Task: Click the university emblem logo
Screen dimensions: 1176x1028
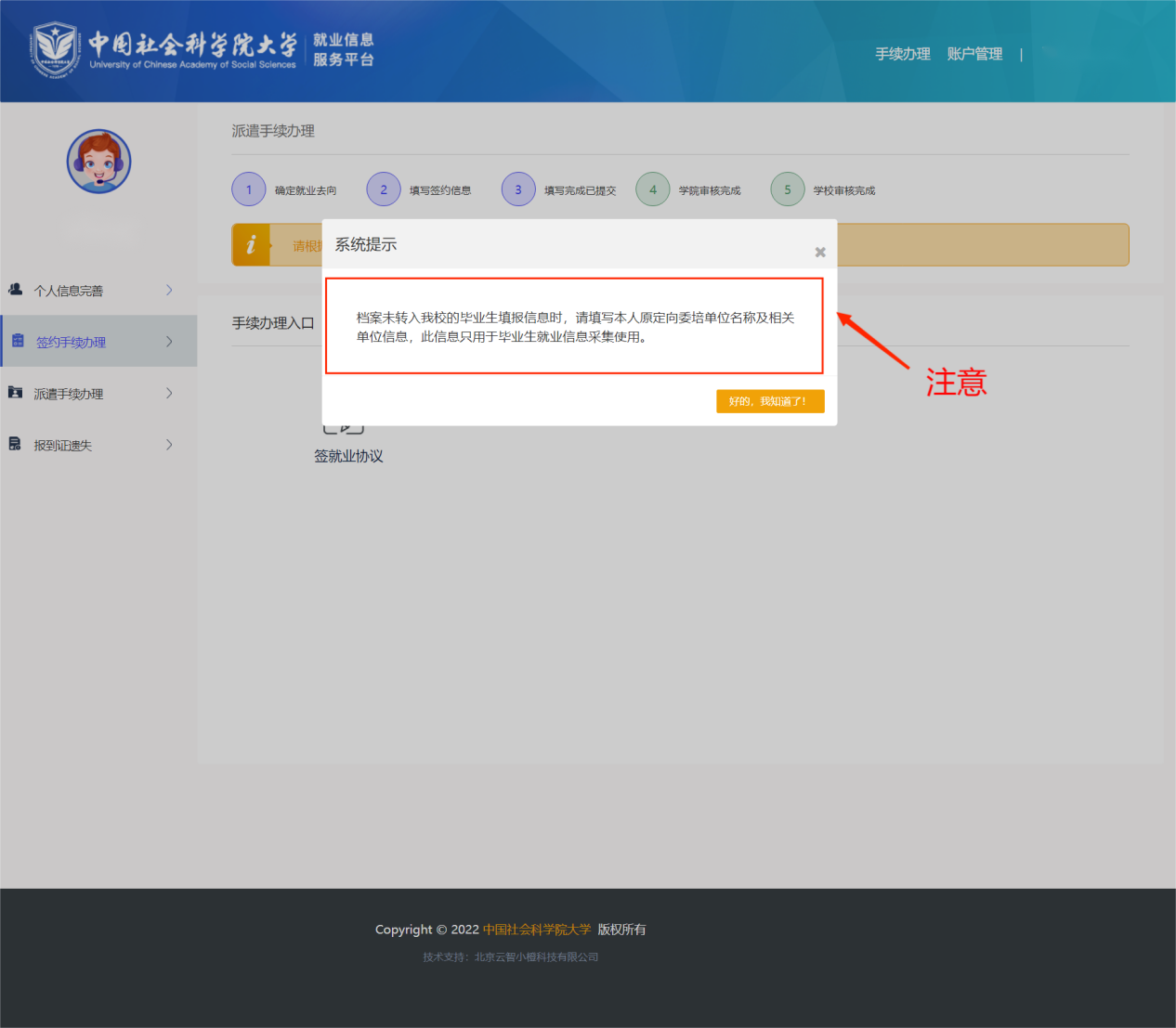Action: [x=55, y=50]
